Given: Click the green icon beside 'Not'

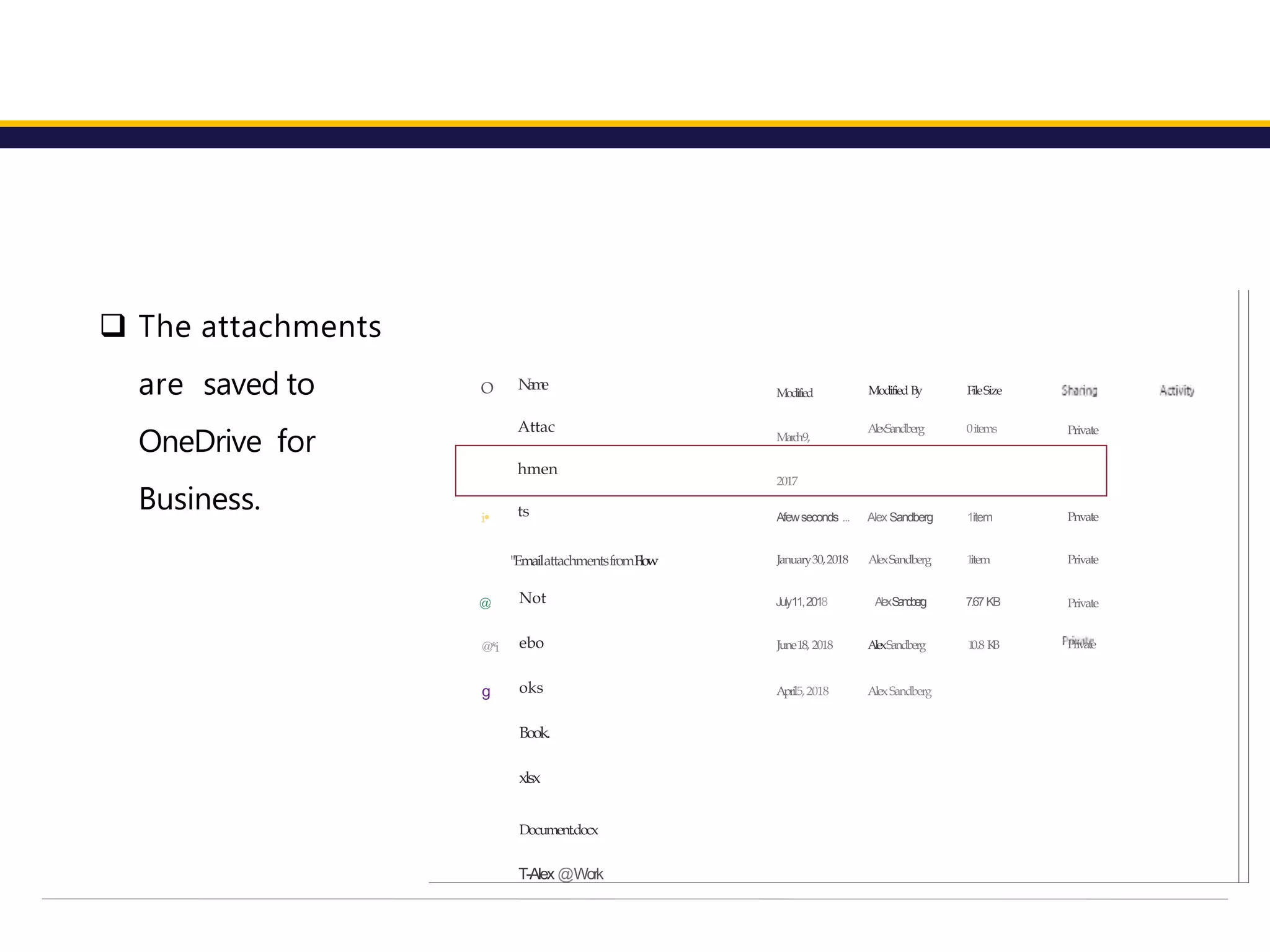Looking at the screenshot, I should coord(486,603).
